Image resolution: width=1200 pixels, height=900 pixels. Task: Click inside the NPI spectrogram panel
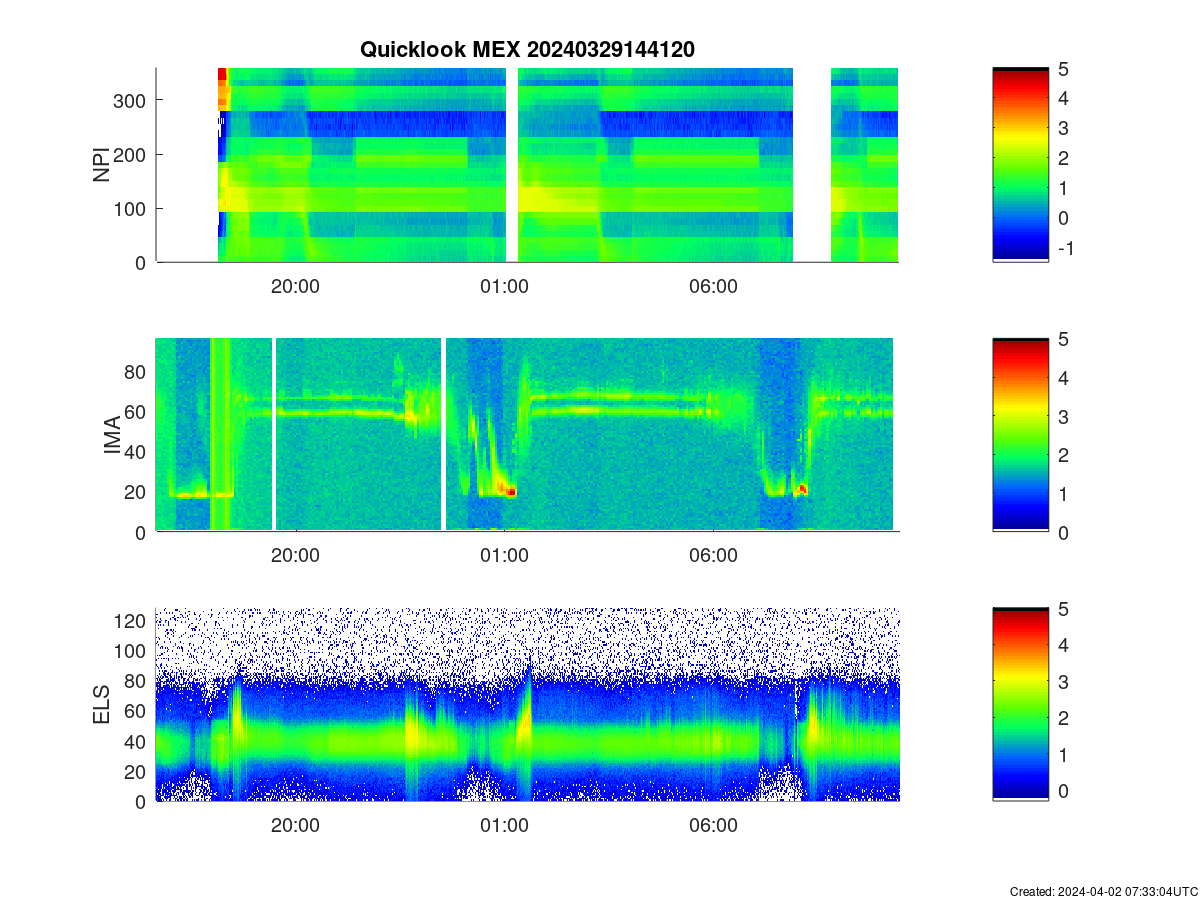point(527,165)
